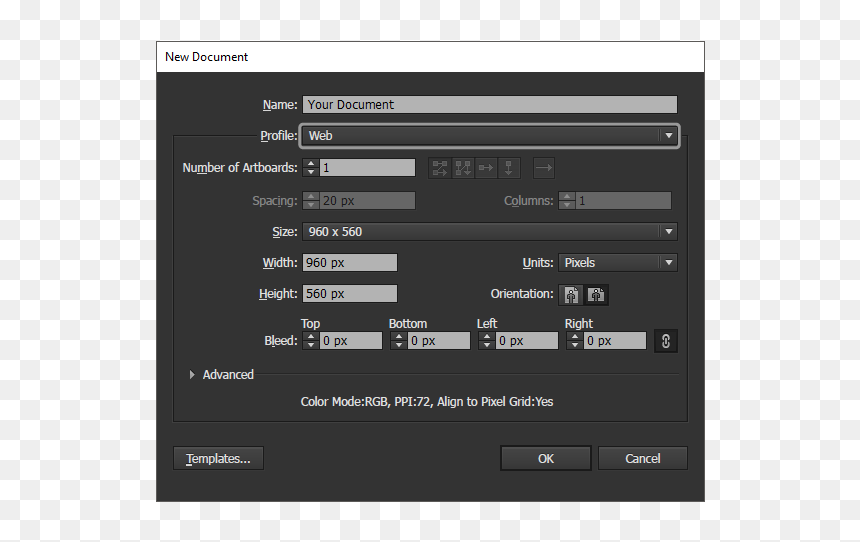Click the Name field with Your Document
This screenshot has height=542, width=860.
[x=489, y=105]
